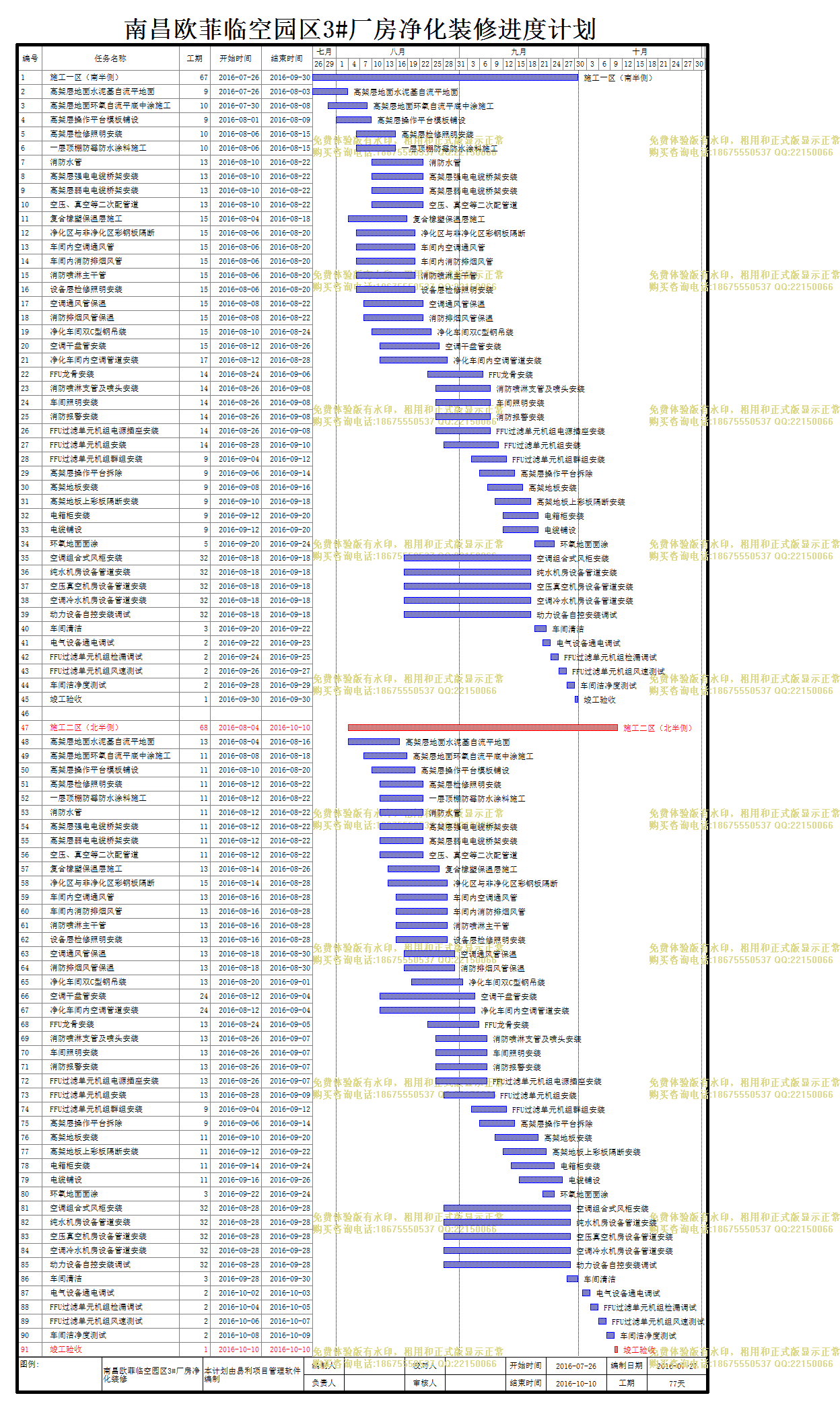This screenshot has height=1408, width=840.
Task: Select the Gantt bar for row 66 空调干盘管安装
Action: pyautogui.click(x=427, y=996)
